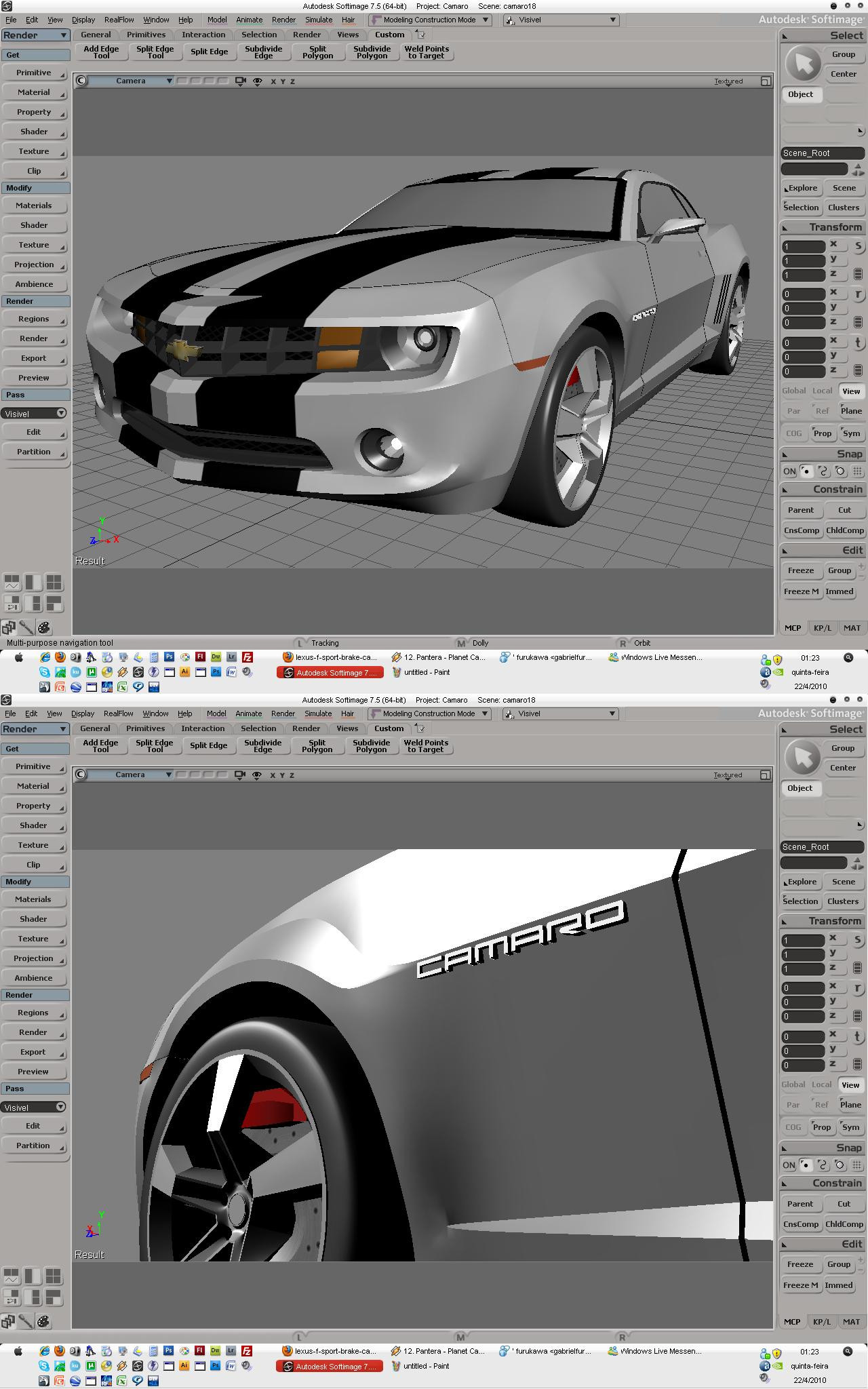Click the brush tool icon beside palette in full-car window
The height and width of the screenshot is (1389, 868).
[26, 627]
